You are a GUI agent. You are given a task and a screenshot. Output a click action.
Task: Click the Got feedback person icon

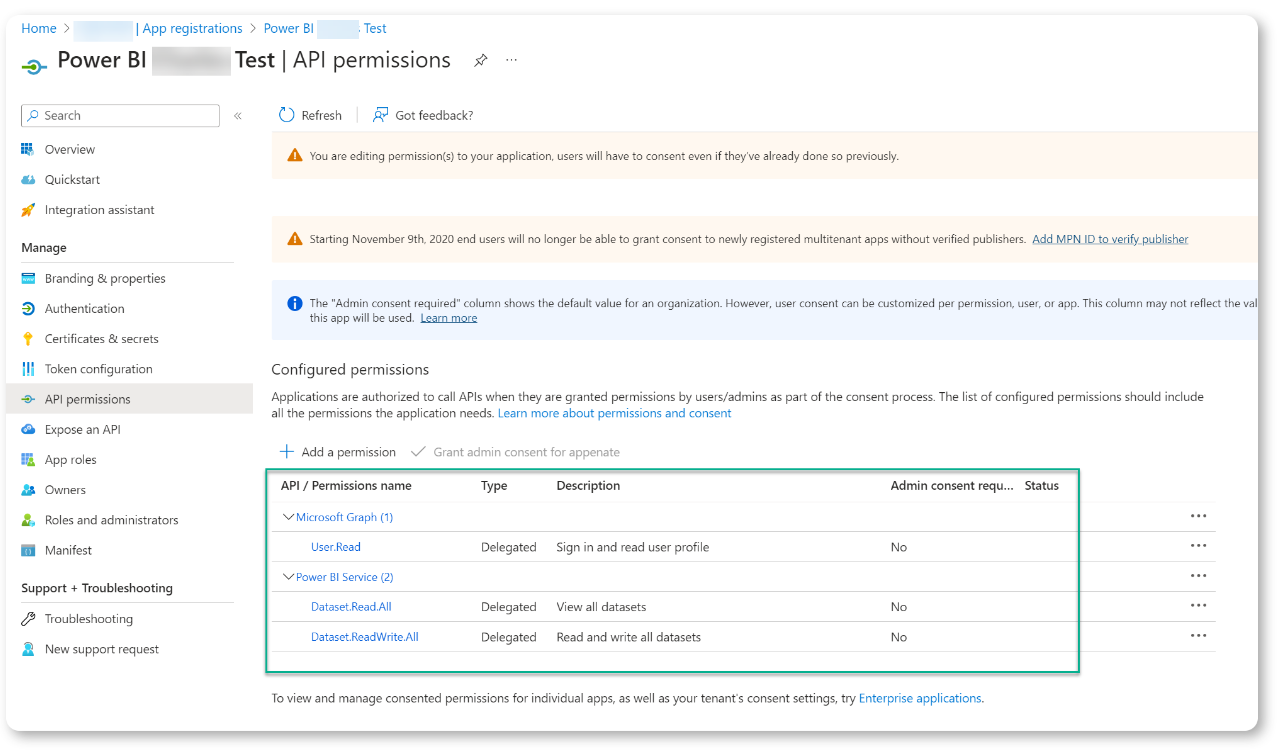pos(381,115)
